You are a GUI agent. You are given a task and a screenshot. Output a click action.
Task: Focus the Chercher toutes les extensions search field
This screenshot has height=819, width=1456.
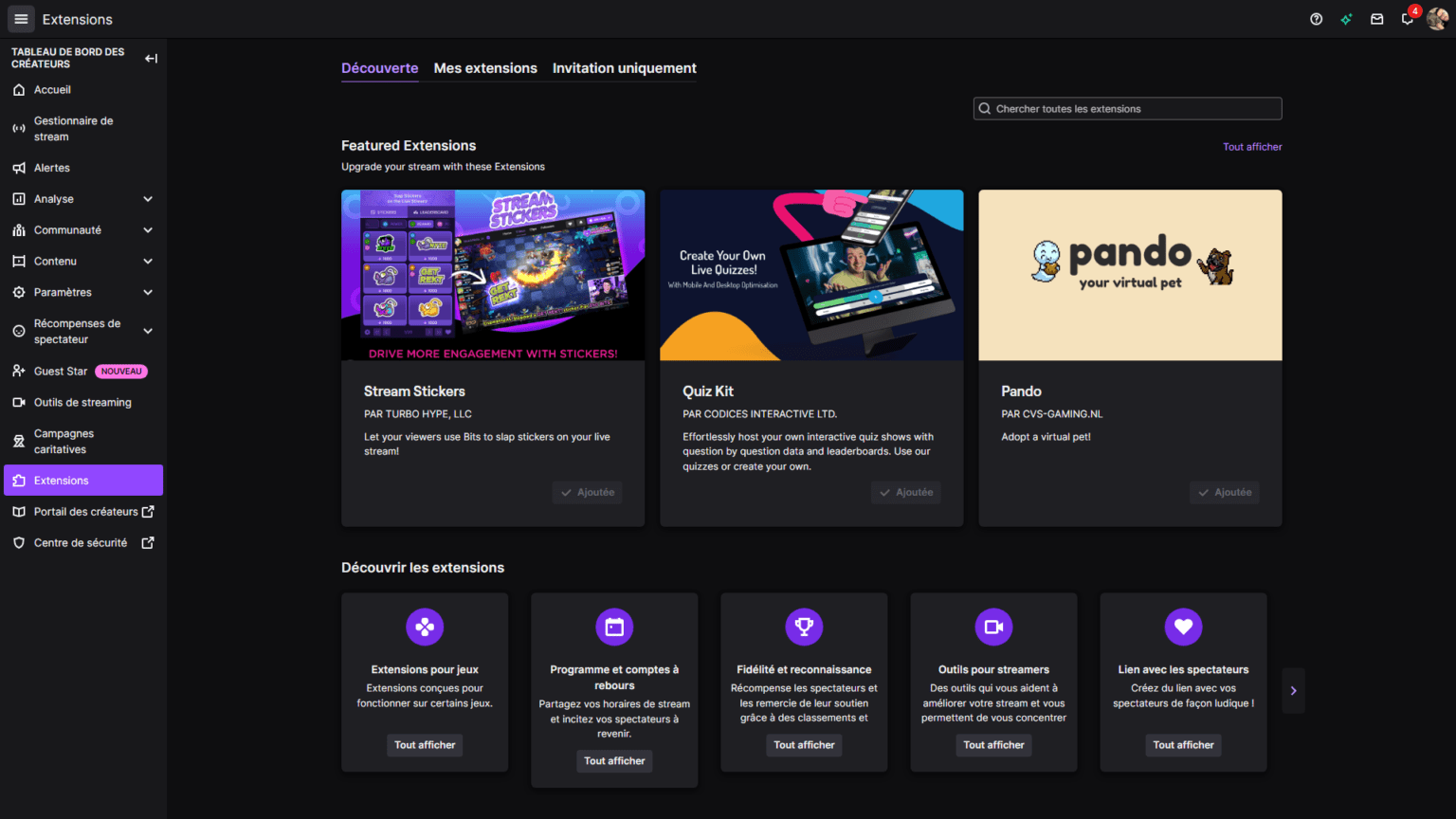(1127, 109)
